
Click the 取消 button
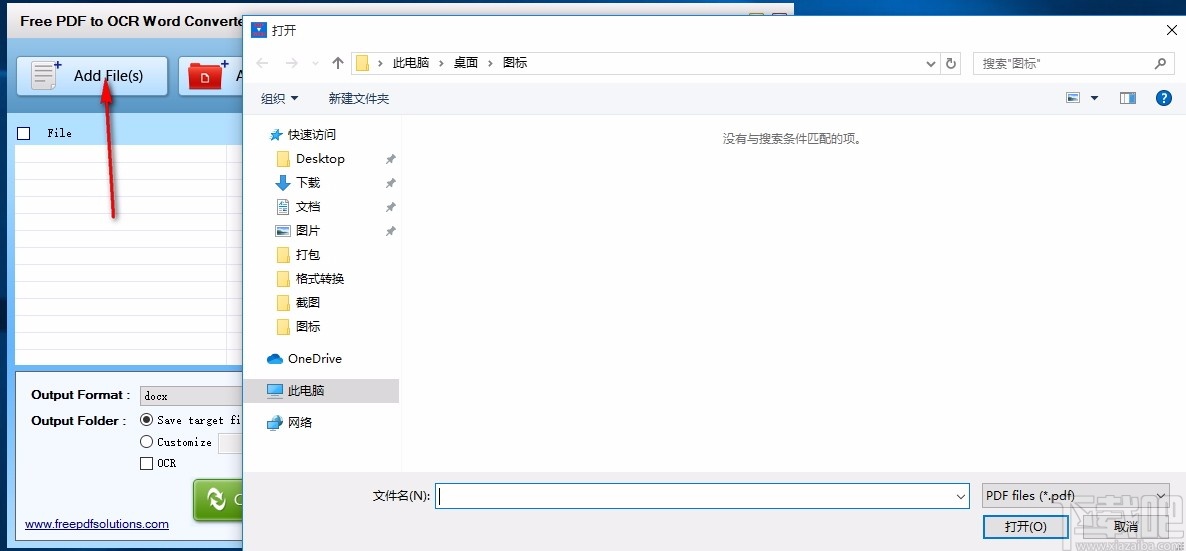pos(1125,526)
